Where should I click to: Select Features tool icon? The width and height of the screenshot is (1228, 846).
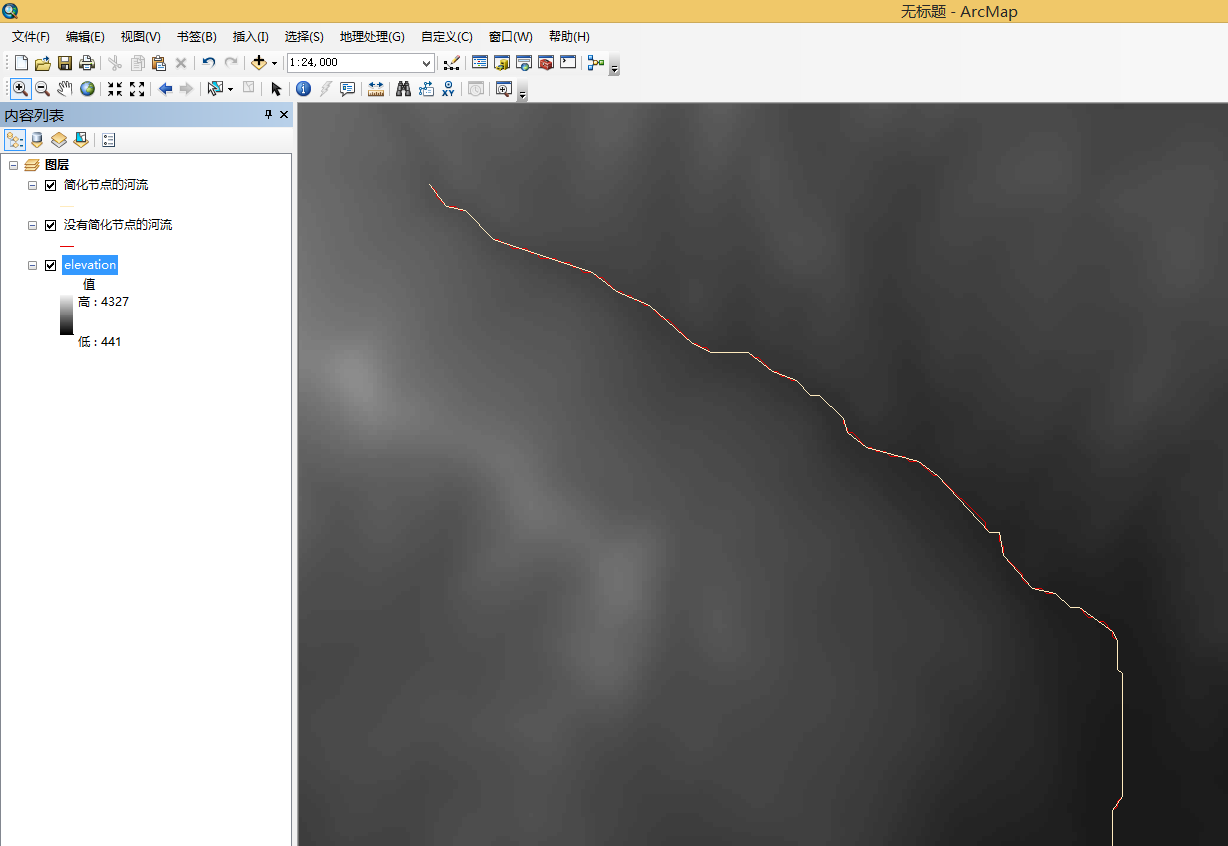click(214, 88)
